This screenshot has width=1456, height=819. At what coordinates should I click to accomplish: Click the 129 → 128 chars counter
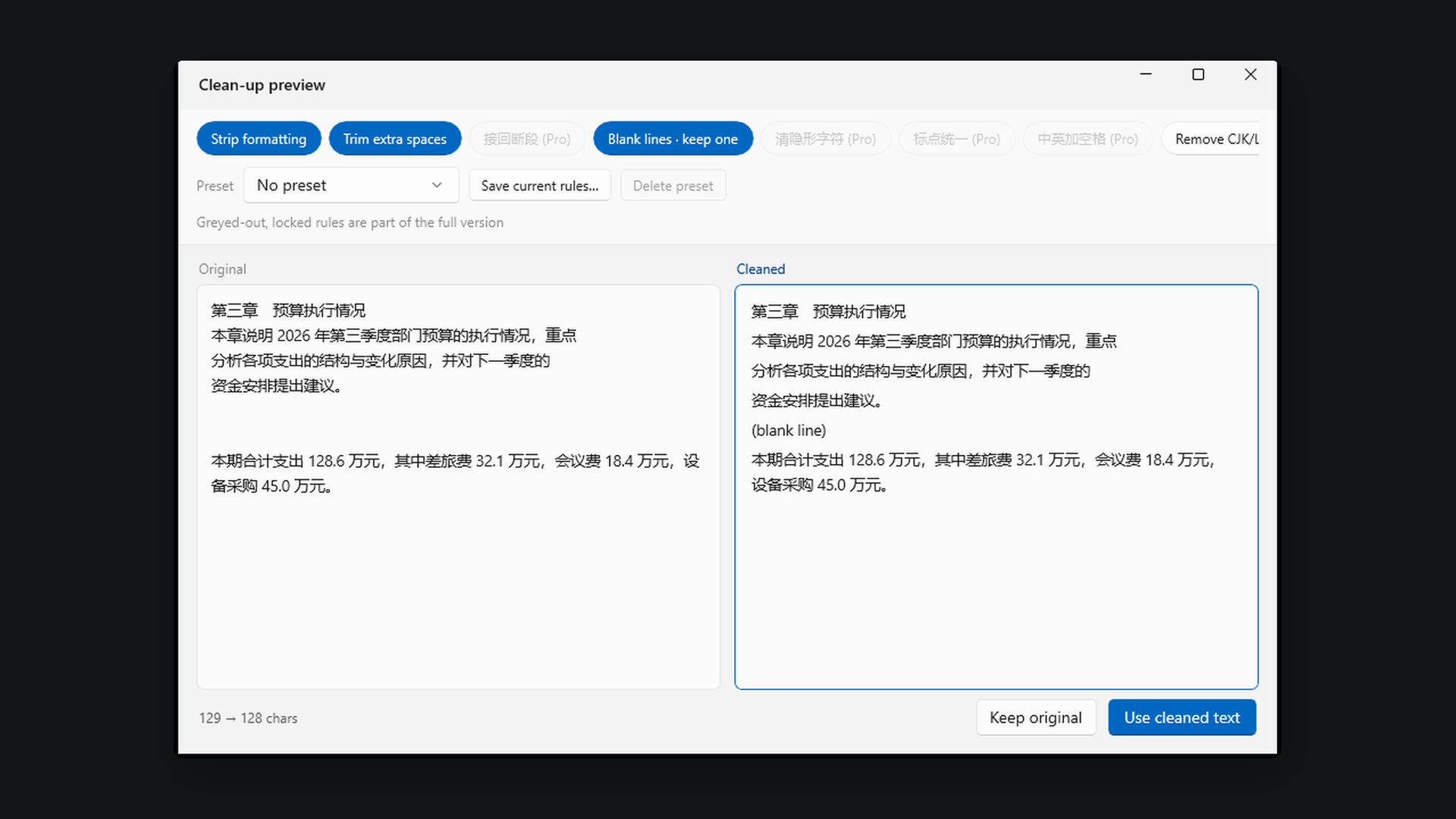248,718
